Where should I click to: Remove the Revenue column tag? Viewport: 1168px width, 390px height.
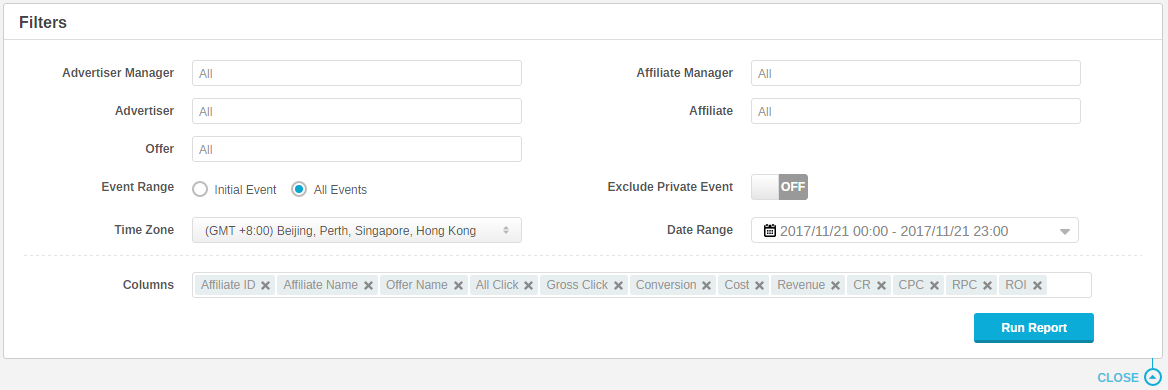835,286
